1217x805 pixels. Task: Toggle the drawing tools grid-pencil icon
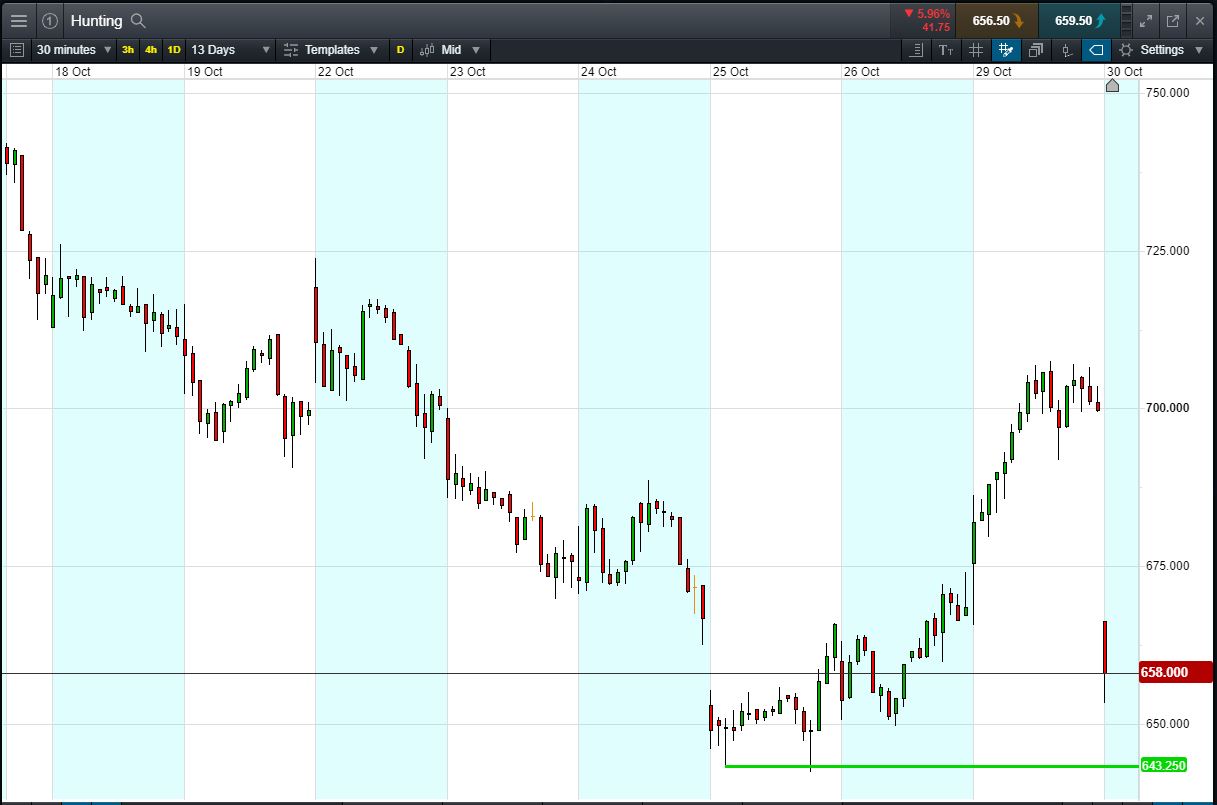tap(1006, 50)
